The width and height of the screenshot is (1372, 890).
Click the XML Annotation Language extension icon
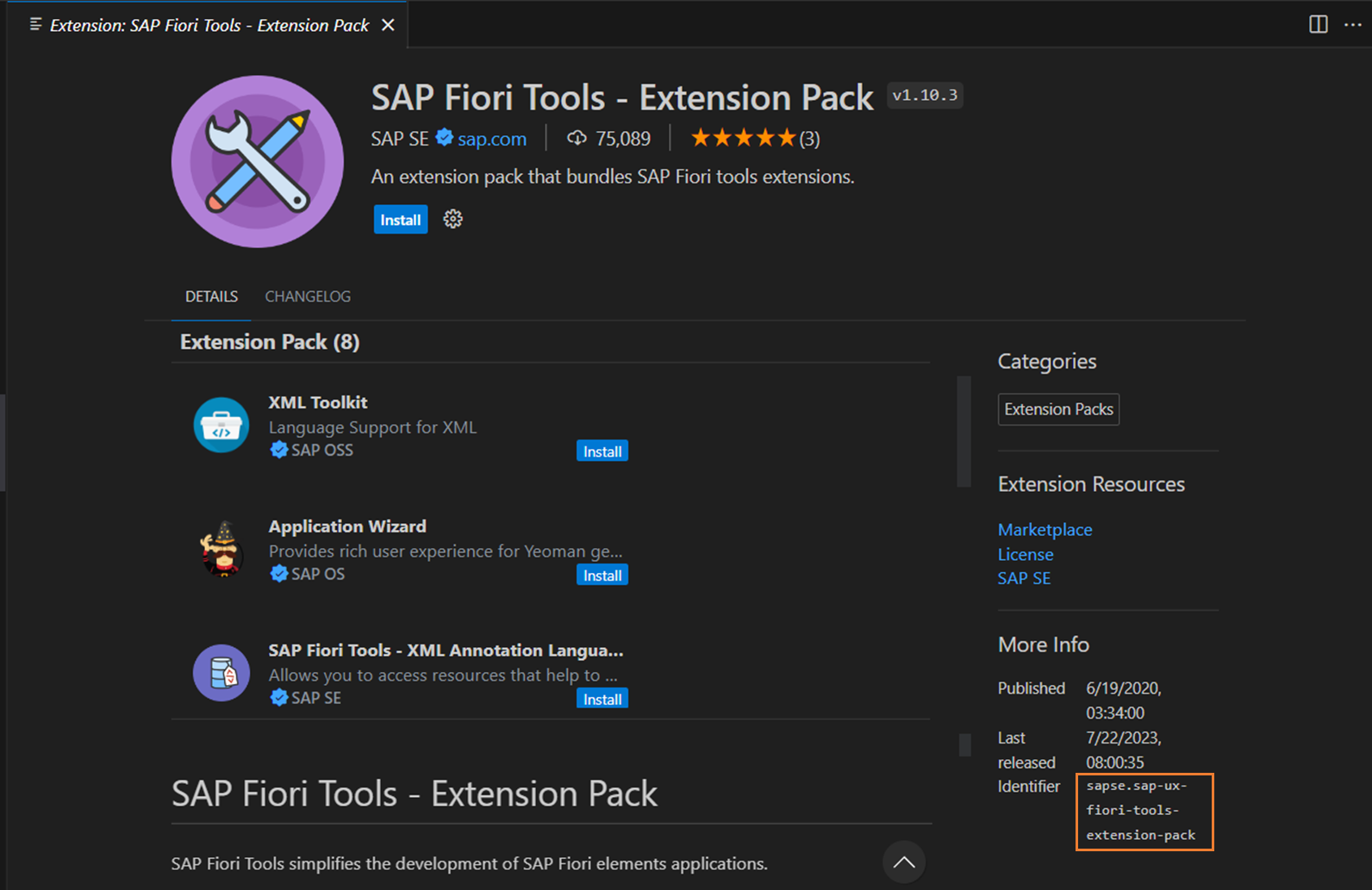click(221, 673)
